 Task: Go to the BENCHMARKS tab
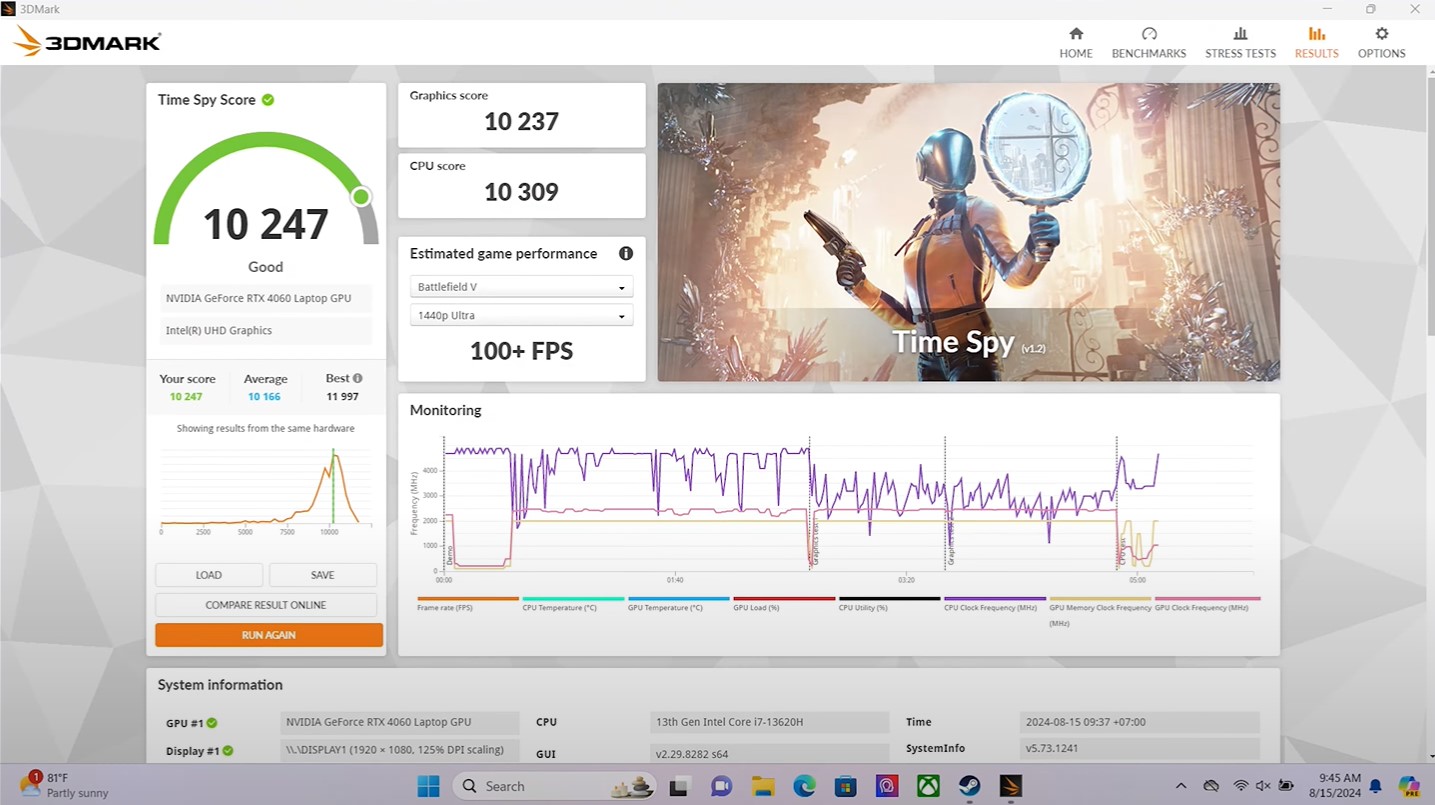(x=1149, y=43)
